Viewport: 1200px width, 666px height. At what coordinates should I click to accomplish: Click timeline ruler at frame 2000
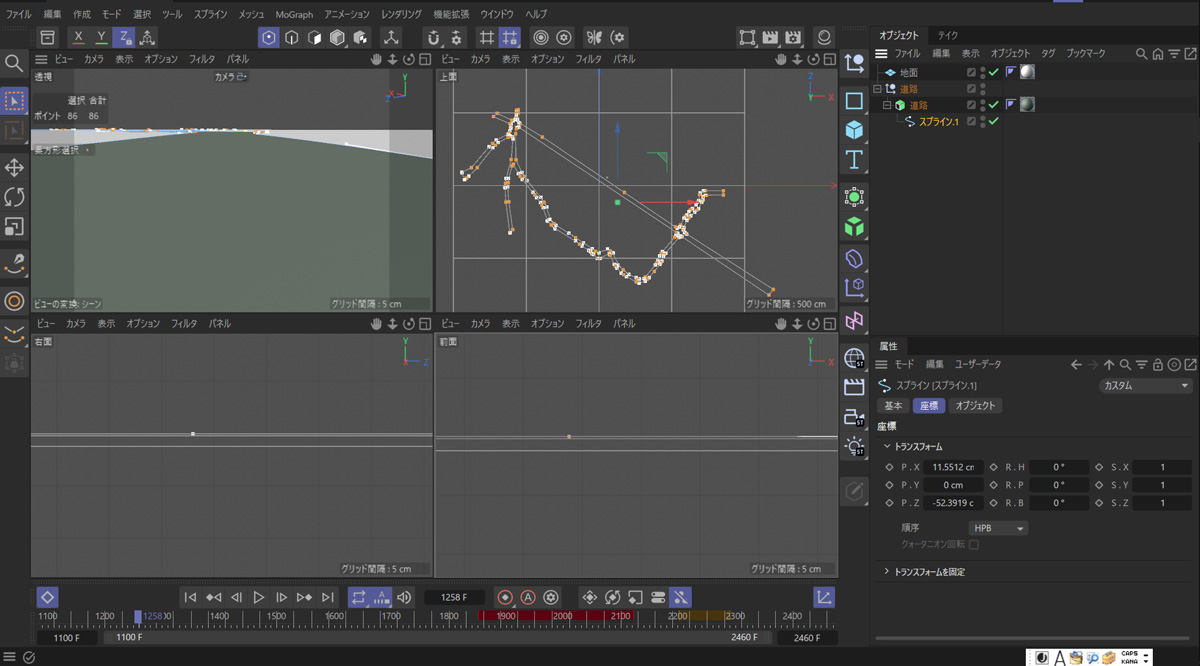pyautogui.click(x=562, y=617)
